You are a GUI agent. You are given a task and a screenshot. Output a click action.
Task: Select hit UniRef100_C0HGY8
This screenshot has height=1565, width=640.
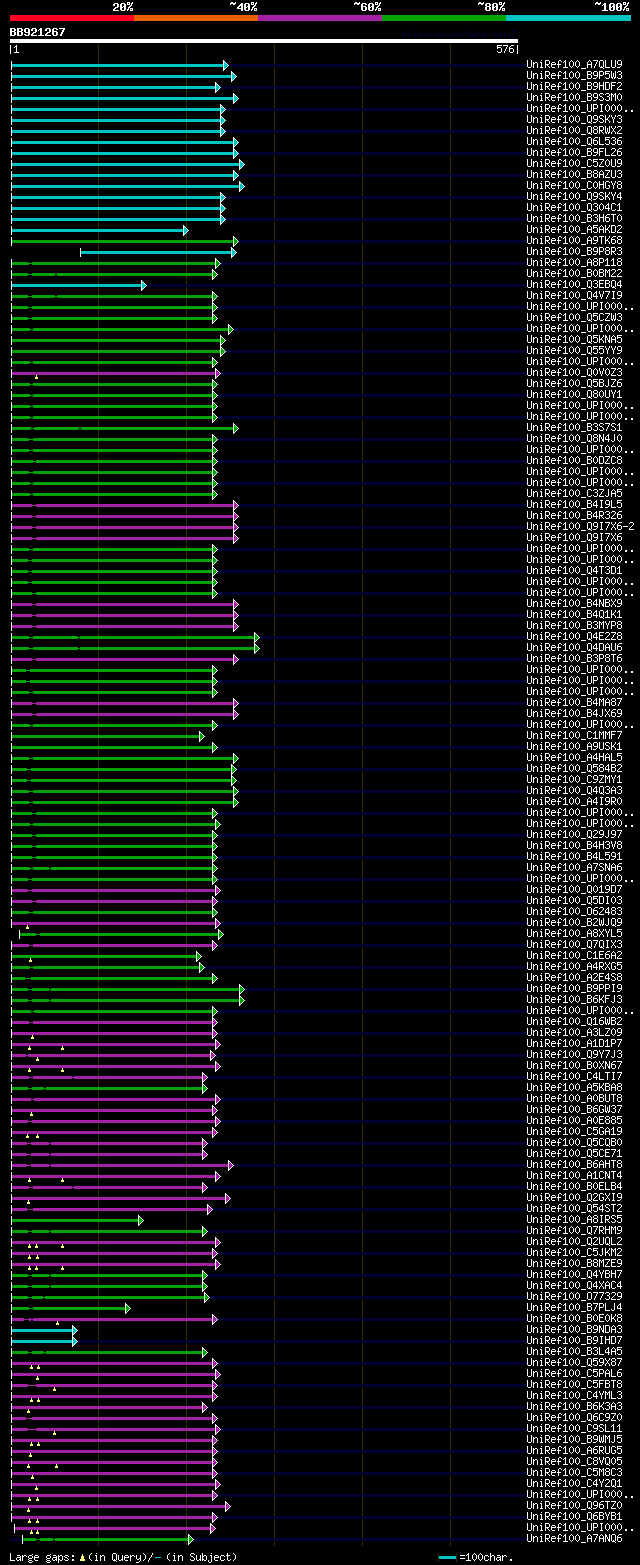(x=574, y=185)
